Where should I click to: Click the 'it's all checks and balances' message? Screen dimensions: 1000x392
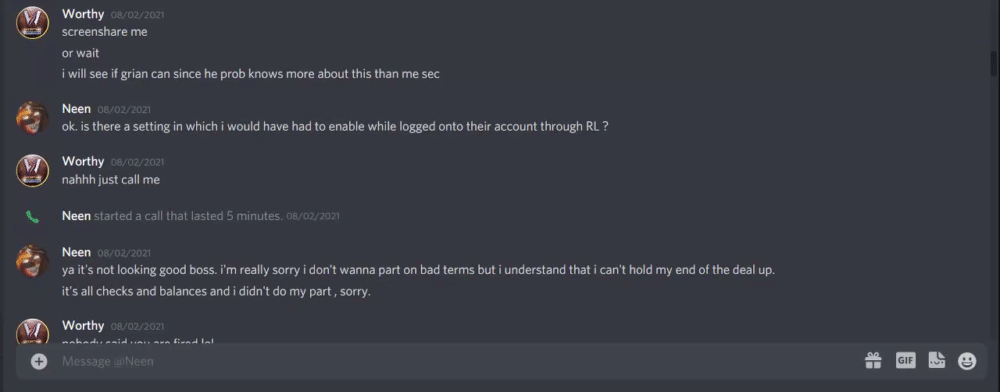click(x=216, y=292)
